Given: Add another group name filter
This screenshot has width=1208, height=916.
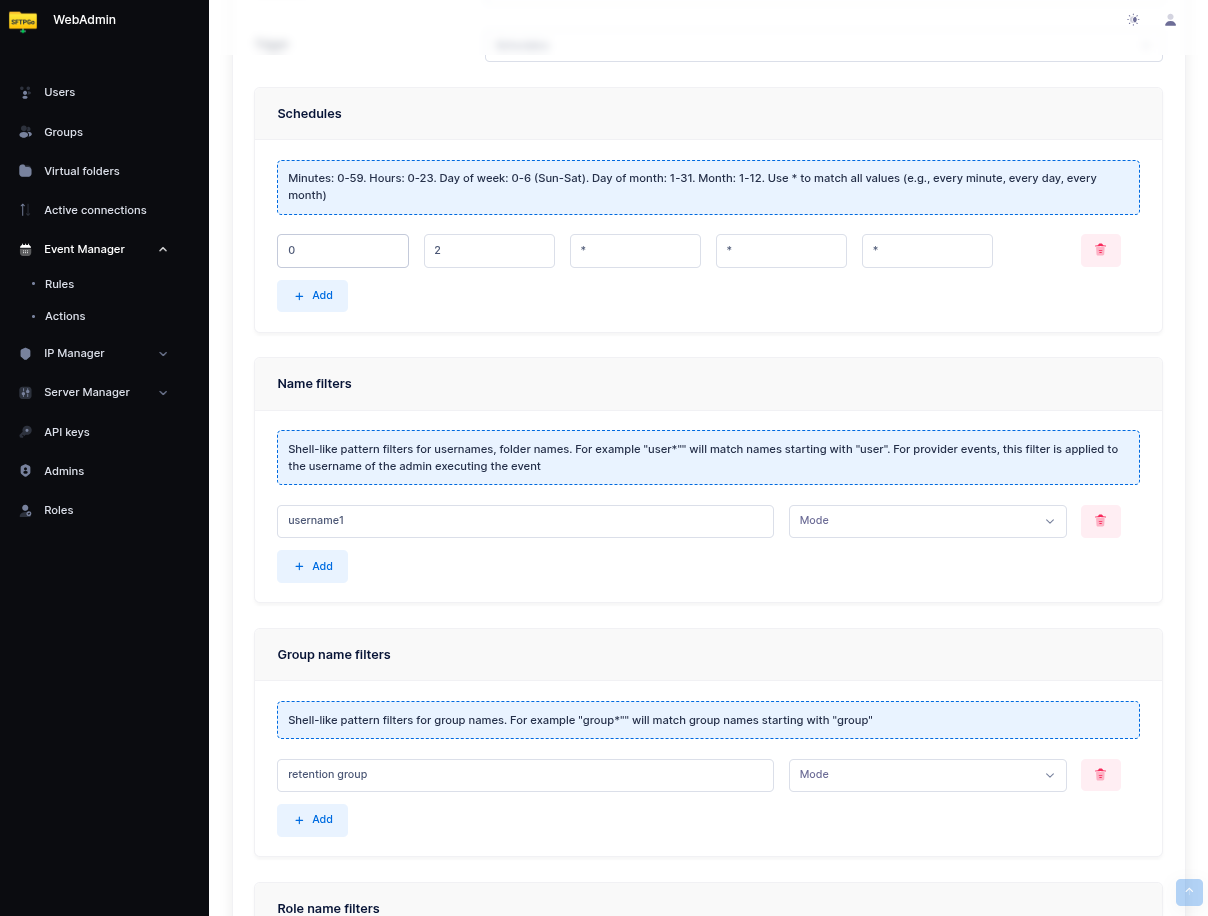Looking at the screenshot, I should click(312, 820).
